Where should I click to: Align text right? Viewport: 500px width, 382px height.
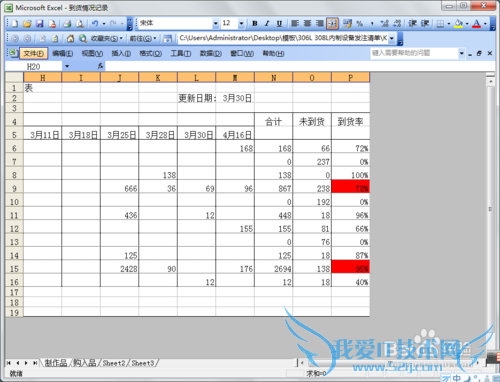coord(320,23)
